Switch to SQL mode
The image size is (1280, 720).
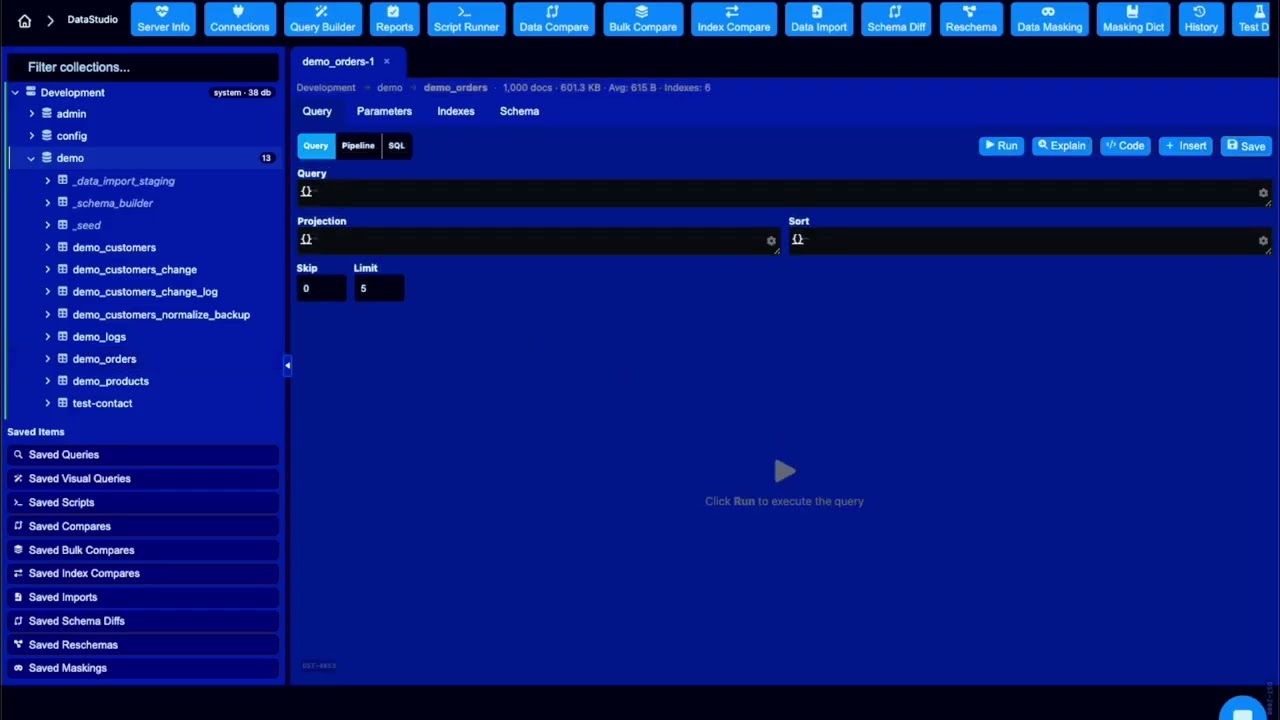397,146
